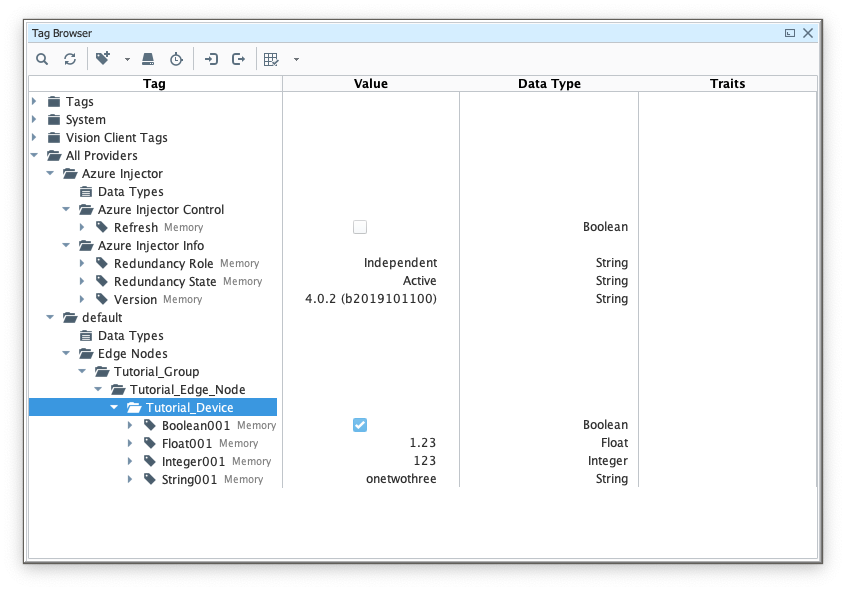Expand the Vision Client Tags folder
Screen dimensions: 846x591
point(35,137)
